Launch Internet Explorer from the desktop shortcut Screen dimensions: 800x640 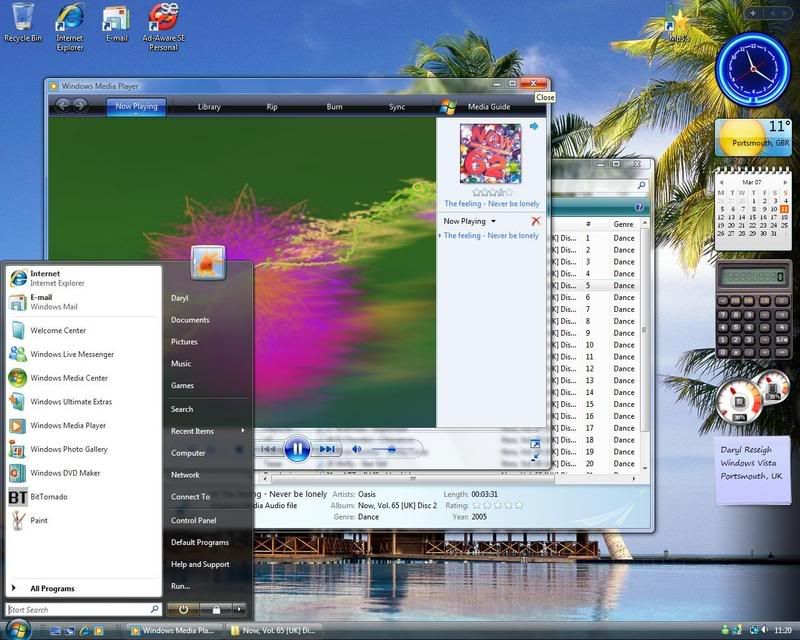click(x=69, y=27)
